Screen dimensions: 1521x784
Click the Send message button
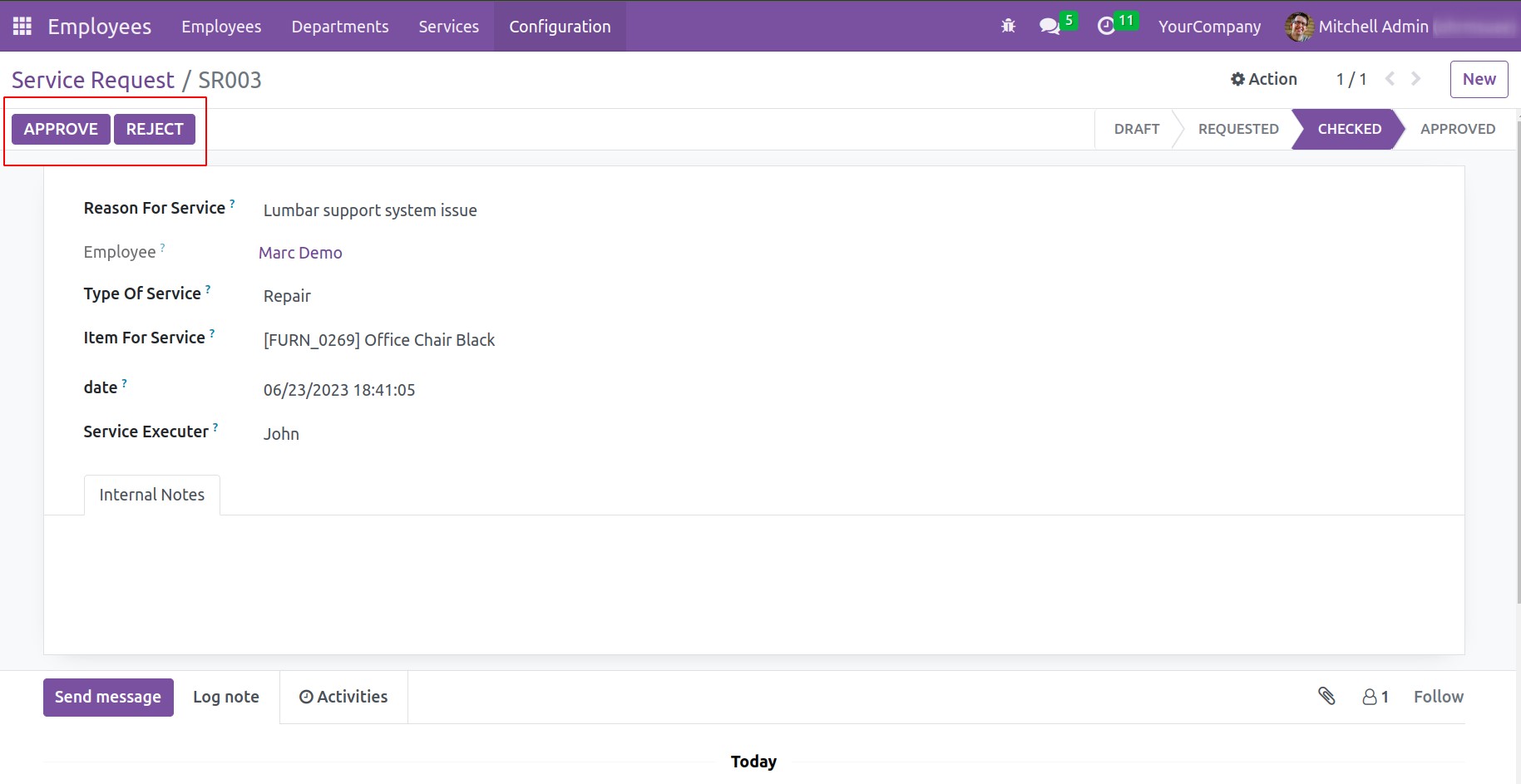108,697
